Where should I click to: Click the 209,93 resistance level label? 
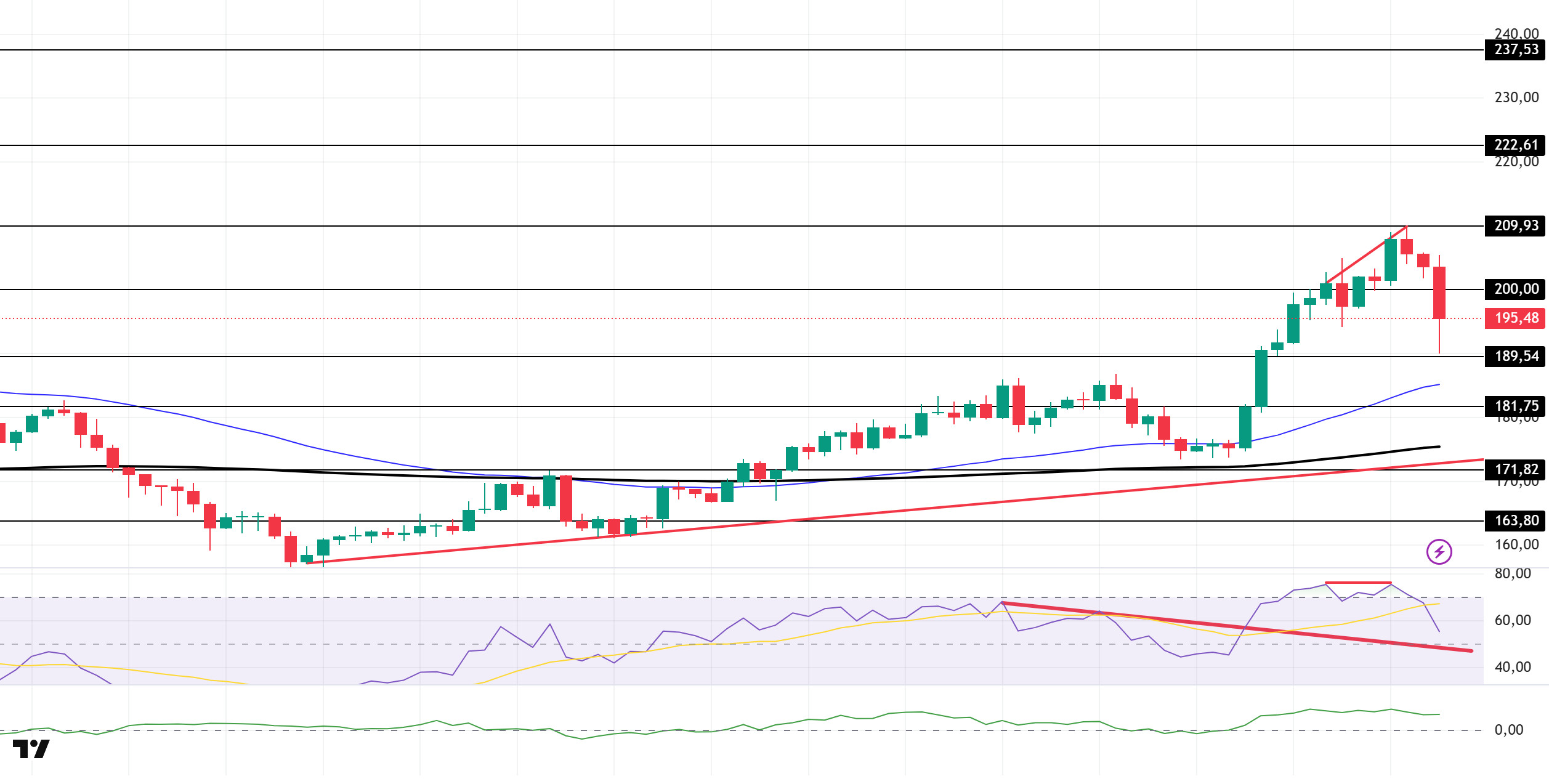1516,225
